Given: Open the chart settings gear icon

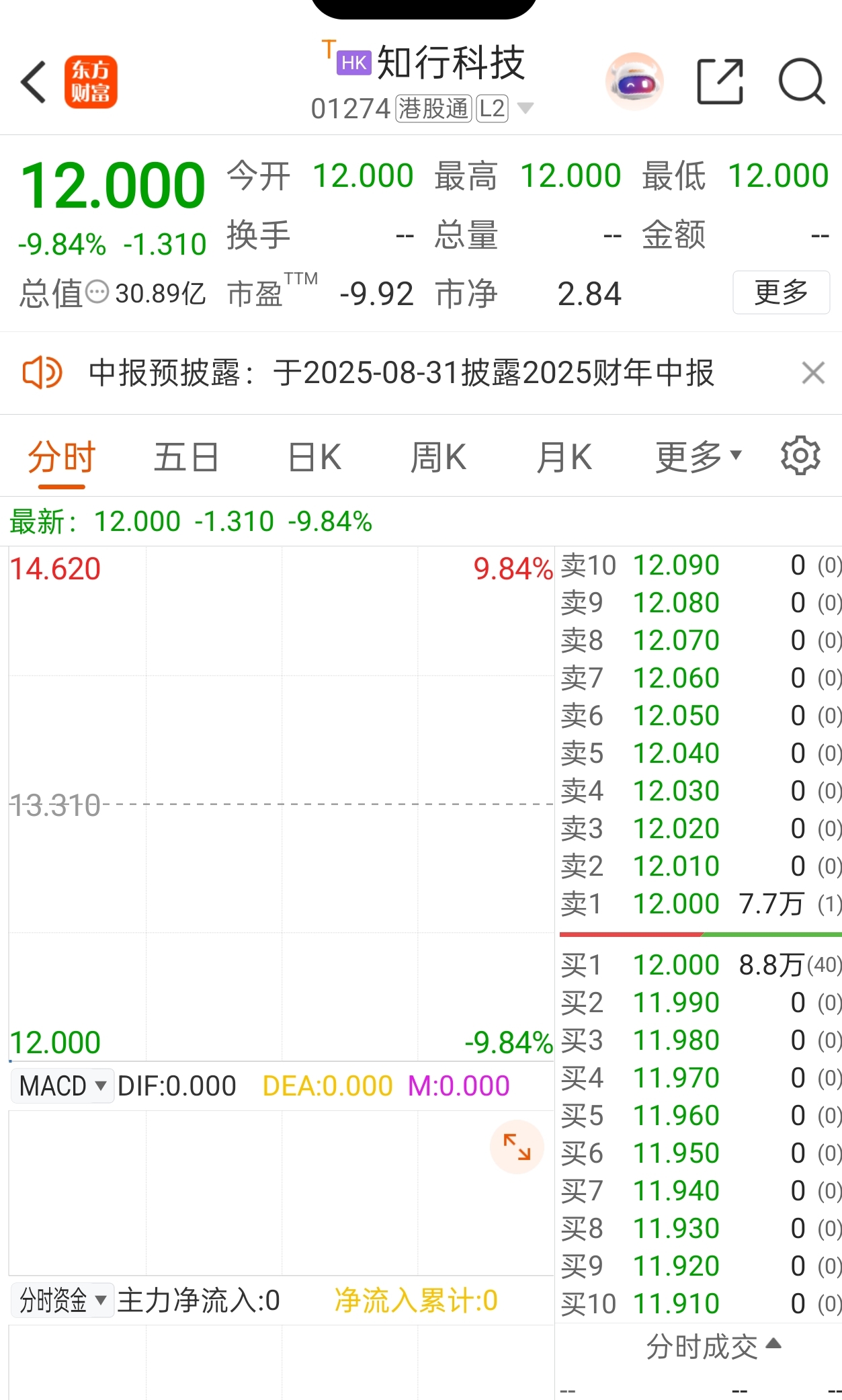Looking at the screenshot, I should pos(800,456).
